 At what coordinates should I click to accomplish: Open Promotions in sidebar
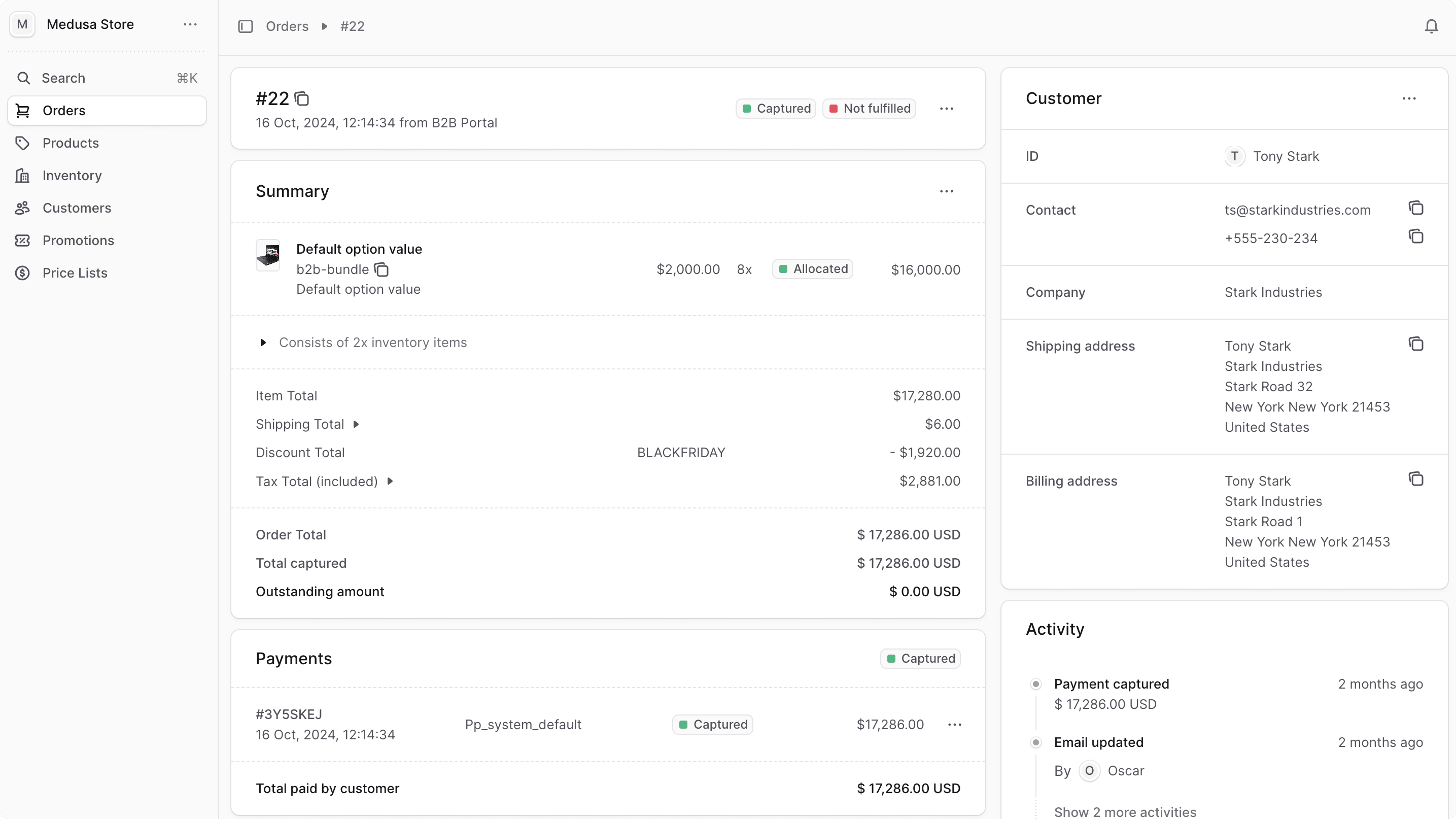[x=107, y=241]
